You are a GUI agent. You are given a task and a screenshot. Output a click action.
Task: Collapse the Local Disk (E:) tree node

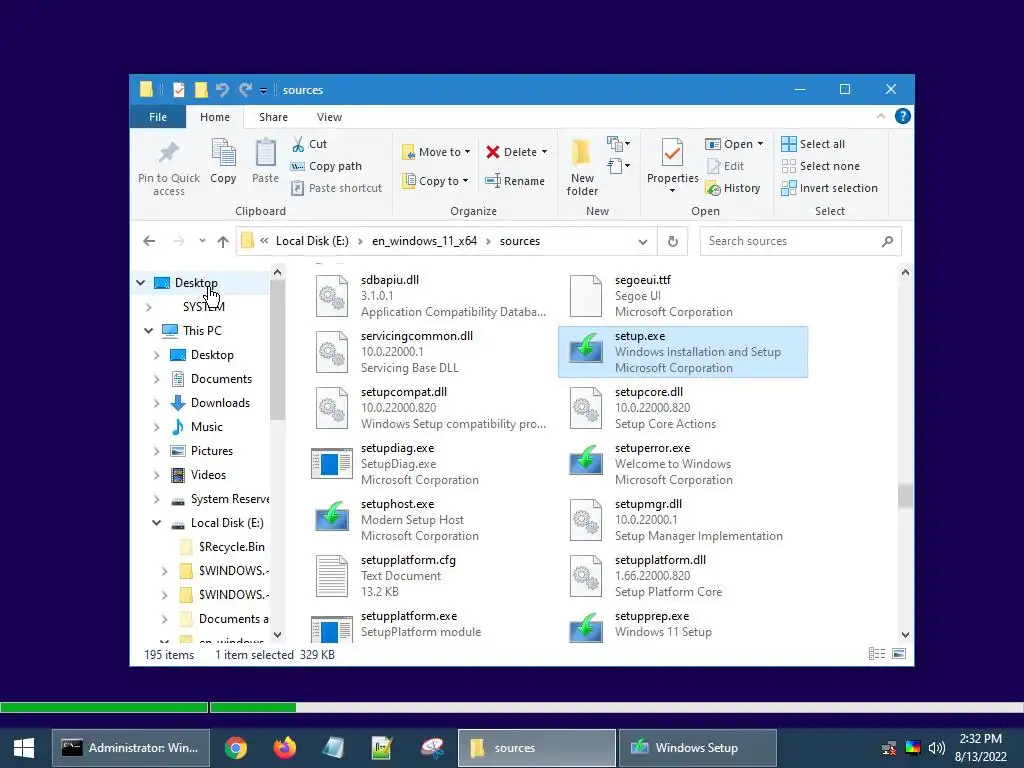pyautogui.click(x=157, y=522)
